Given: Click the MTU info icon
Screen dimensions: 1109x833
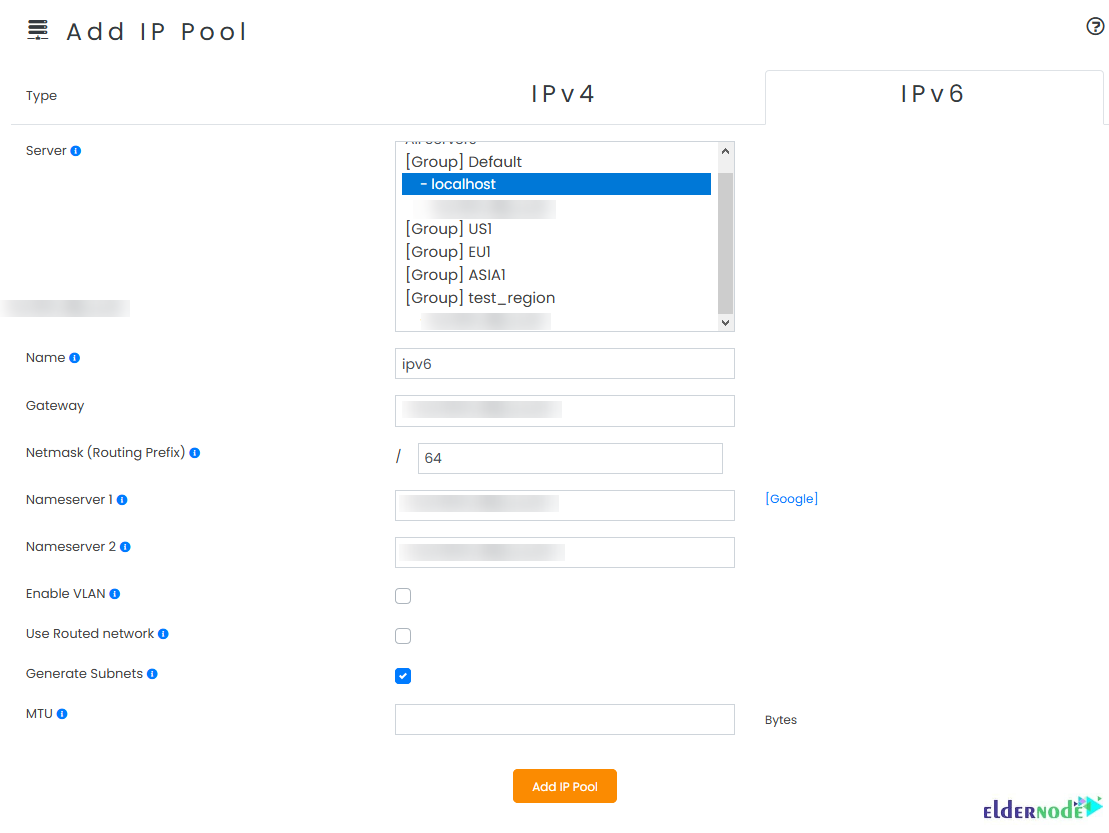Looking at the screenshot, I should coord(60,713).
